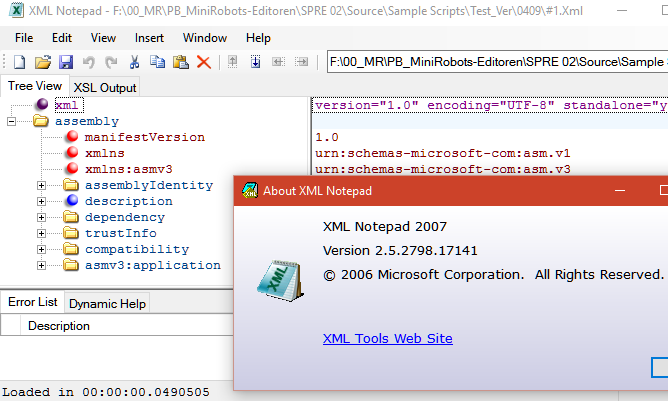Select the assembly node label
Screen dimensions: 668x401
[87, 121]
